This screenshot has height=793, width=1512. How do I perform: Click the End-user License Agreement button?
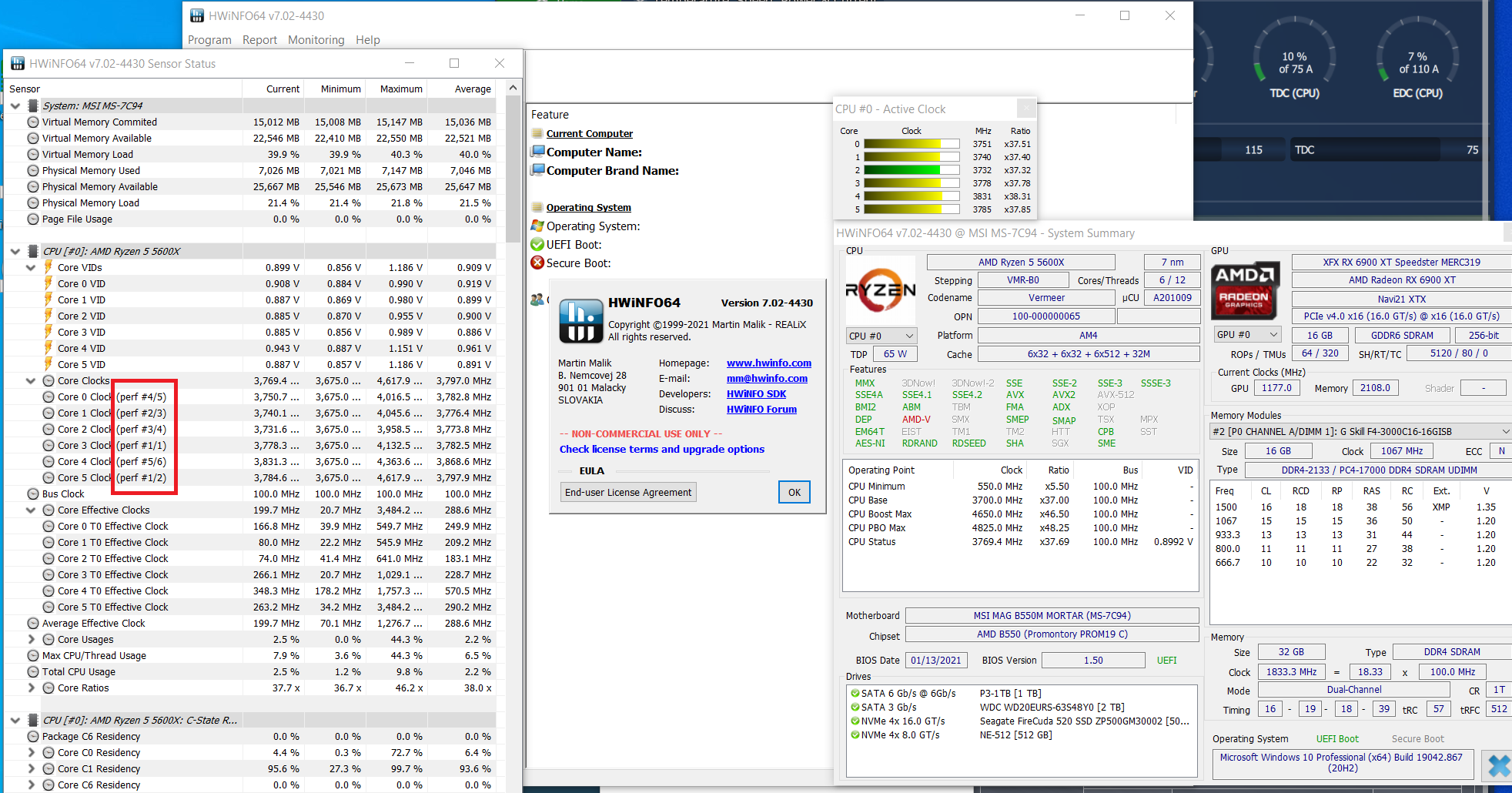(x=628, y=492)
